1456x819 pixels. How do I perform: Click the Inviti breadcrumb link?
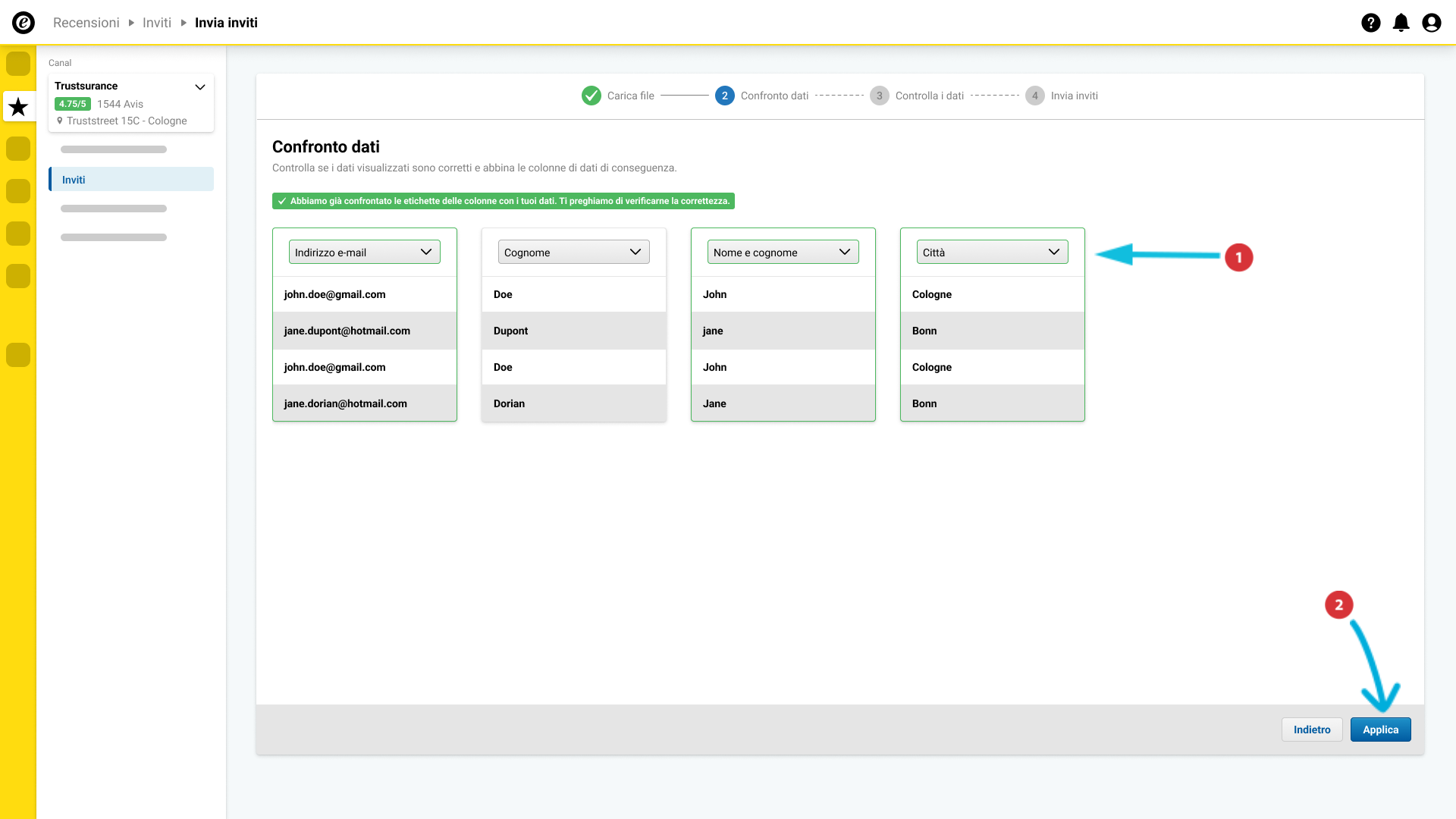pyautogui.click(x=157, y=23)
